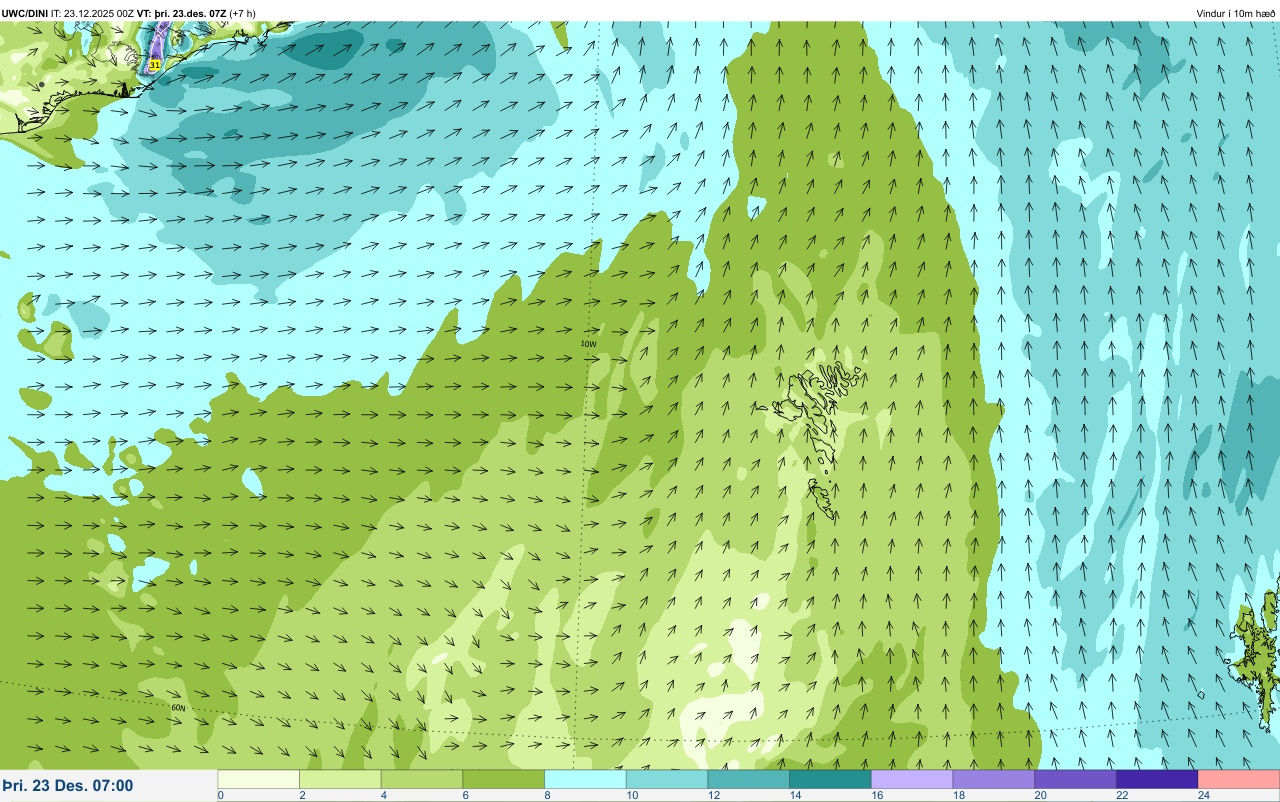Click the 10–12 m/s light teal legend swatch

667,779
